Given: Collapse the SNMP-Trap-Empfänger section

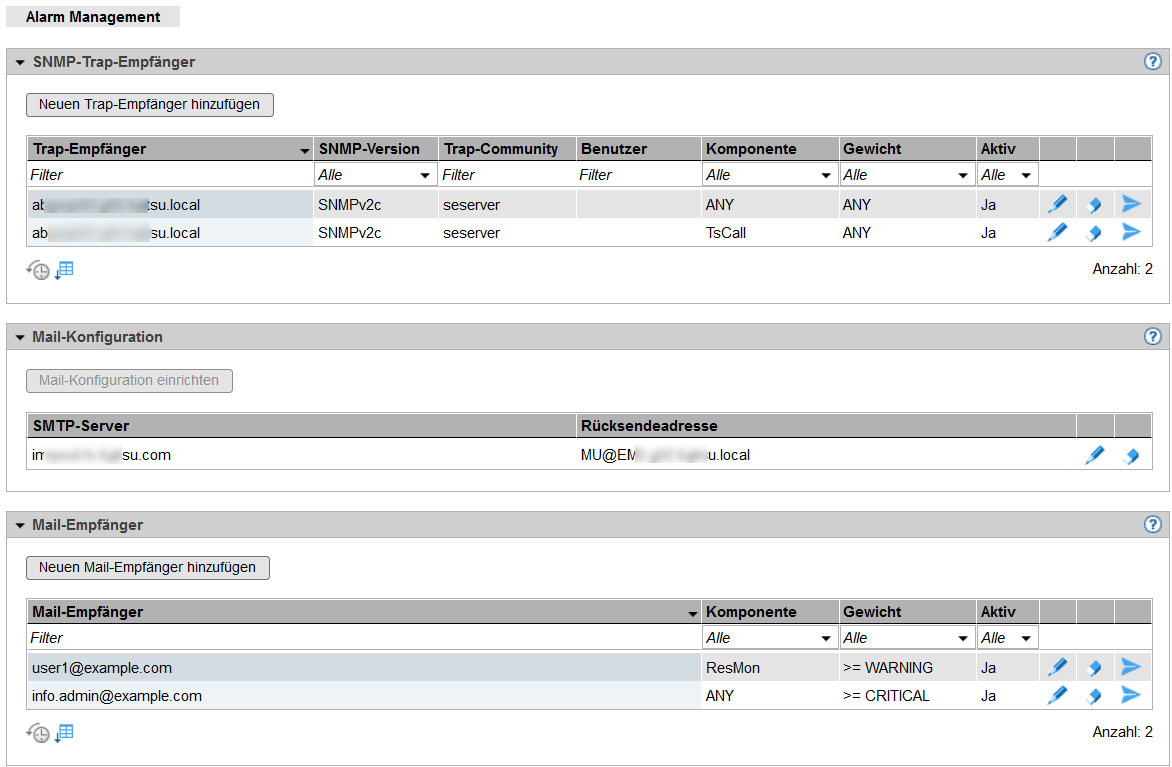Looking at the screenshot, I should pos(20,62).
